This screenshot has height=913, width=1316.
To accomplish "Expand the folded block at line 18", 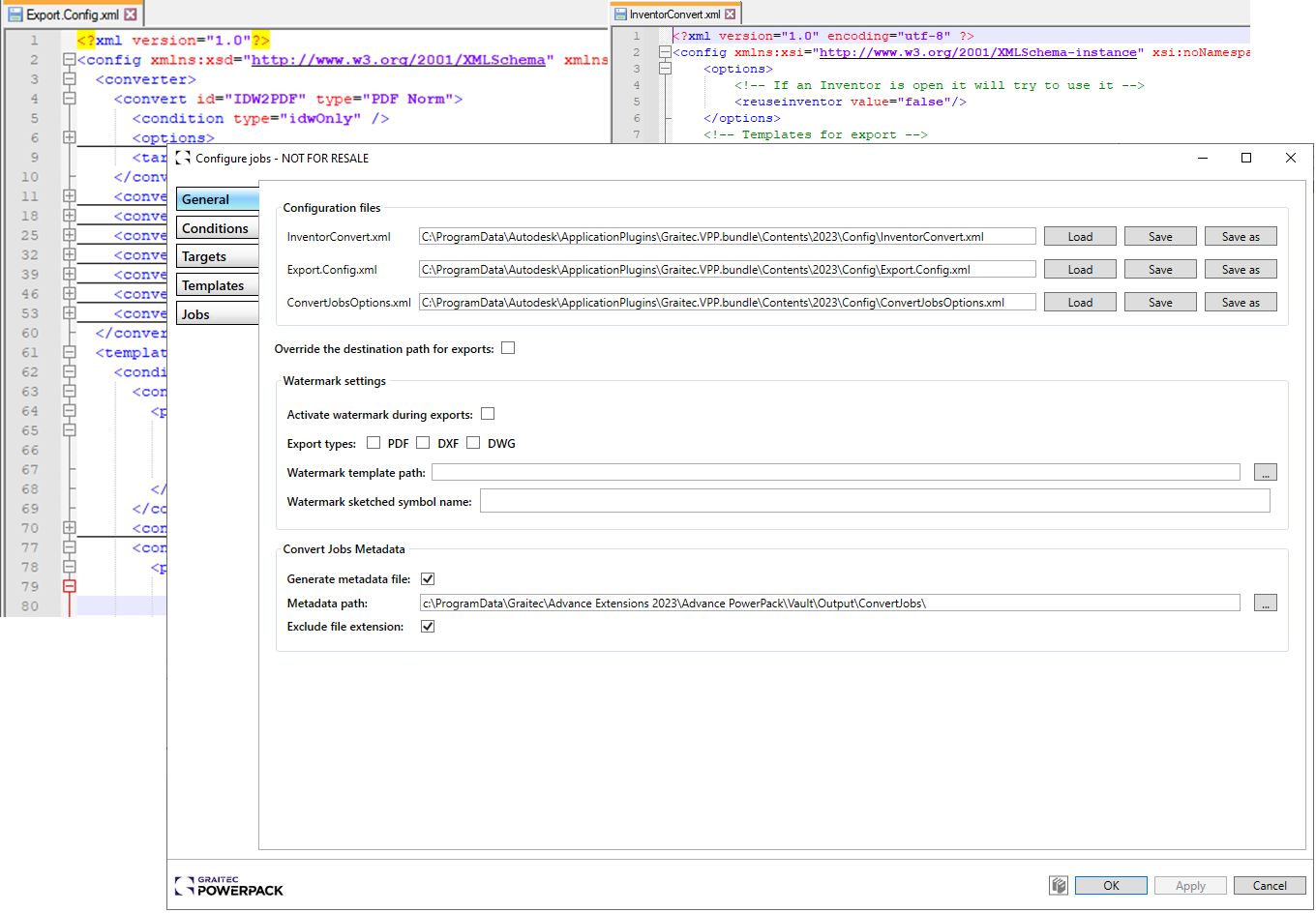I will [x=70, y=215].
